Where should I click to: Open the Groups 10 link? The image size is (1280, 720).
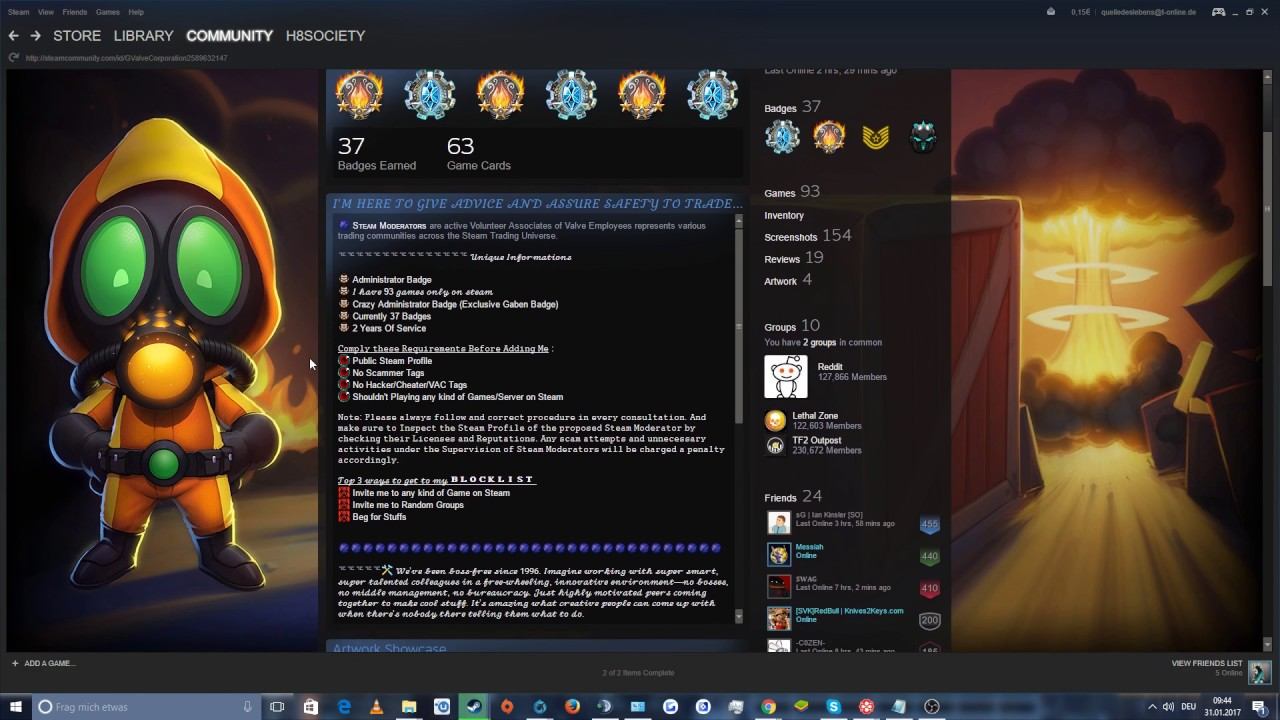(792, 326)
